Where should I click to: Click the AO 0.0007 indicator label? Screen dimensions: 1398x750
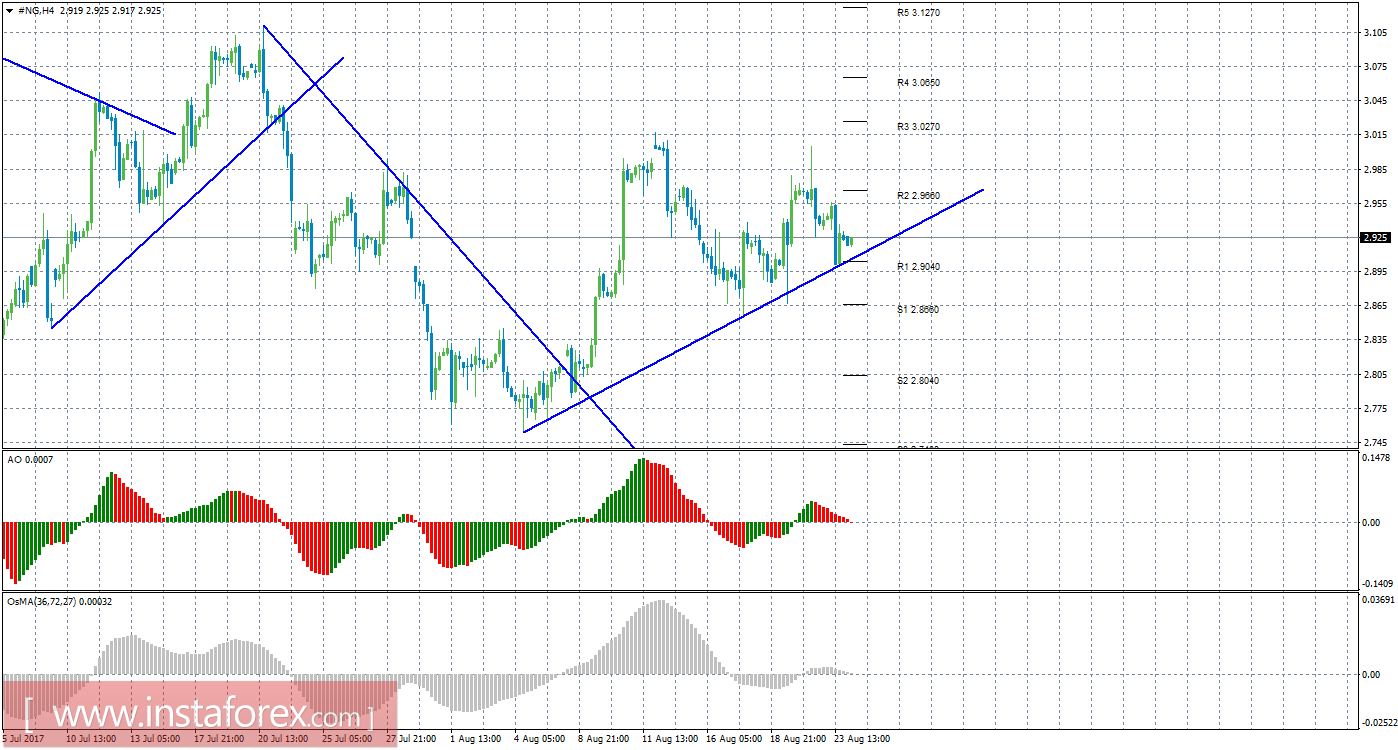coord(31,459)
